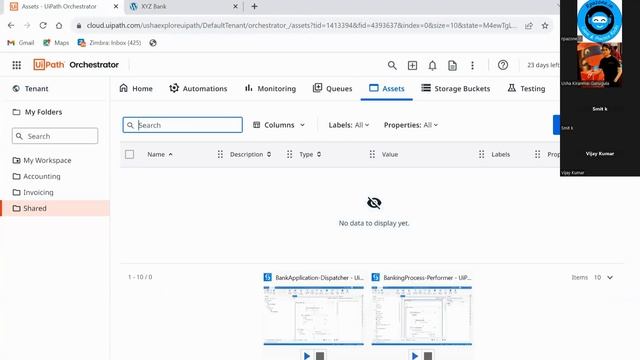Toggle the select-all checkbox in table header
640x360 pixels.
click(x=129, y=154)
